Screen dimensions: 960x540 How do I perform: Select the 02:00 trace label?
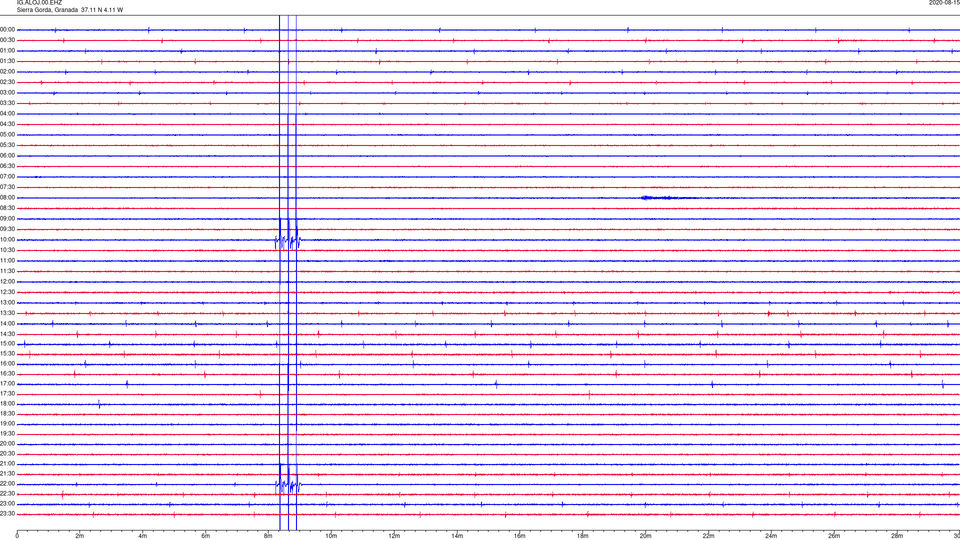point(7,72)
